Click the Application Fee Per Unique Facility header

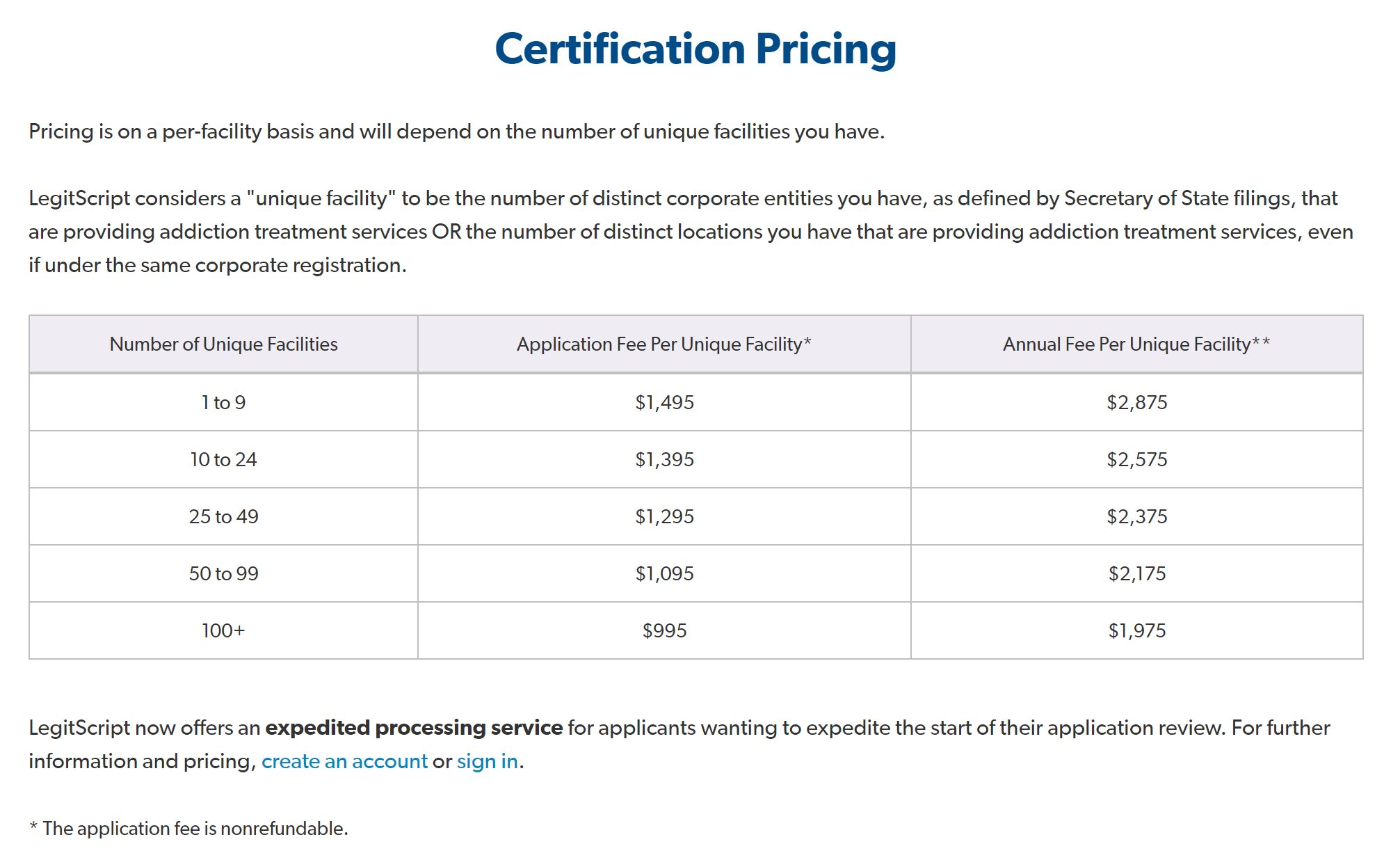[x=663, y=344]
